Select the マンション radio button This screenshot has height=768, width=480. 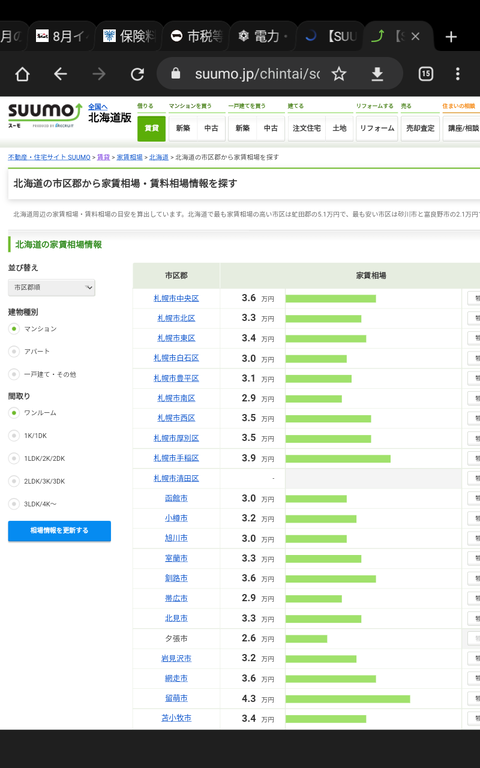14,329
